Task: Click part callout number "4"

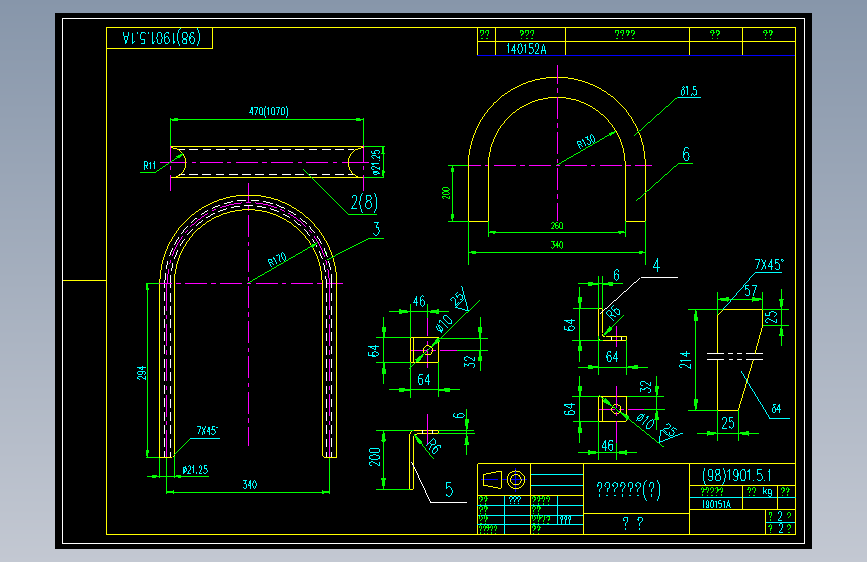Action: [x=656, y=266]
